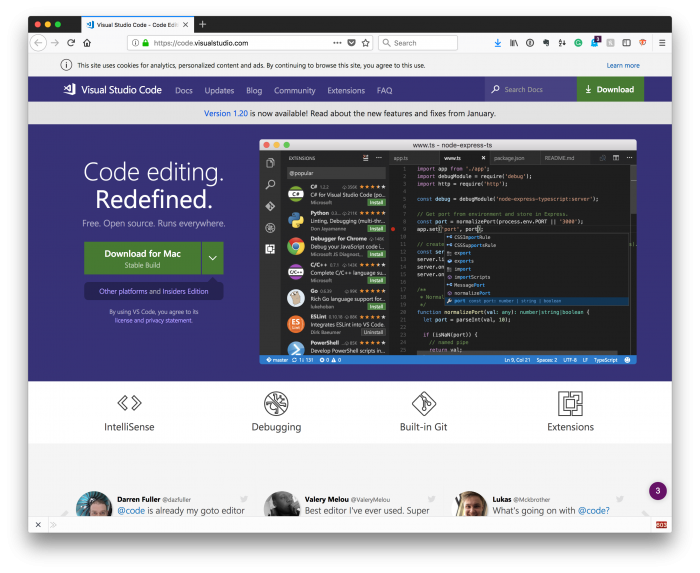Reload the page

click(x=71, y=43)
